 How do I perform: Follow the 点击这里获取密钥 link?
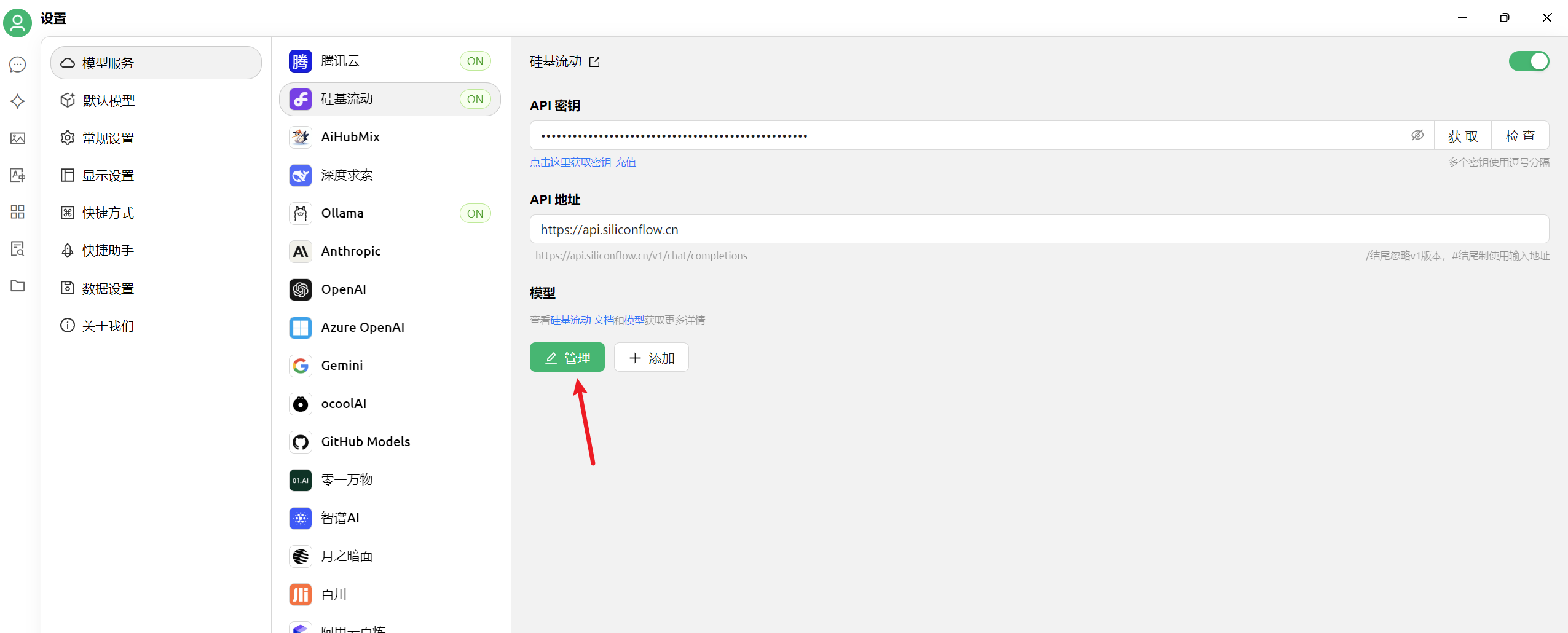point(570,162)
